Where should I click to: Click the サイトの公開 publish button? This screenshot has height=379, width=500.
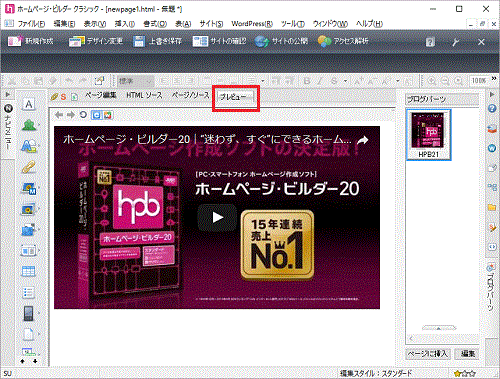point(281,41)
